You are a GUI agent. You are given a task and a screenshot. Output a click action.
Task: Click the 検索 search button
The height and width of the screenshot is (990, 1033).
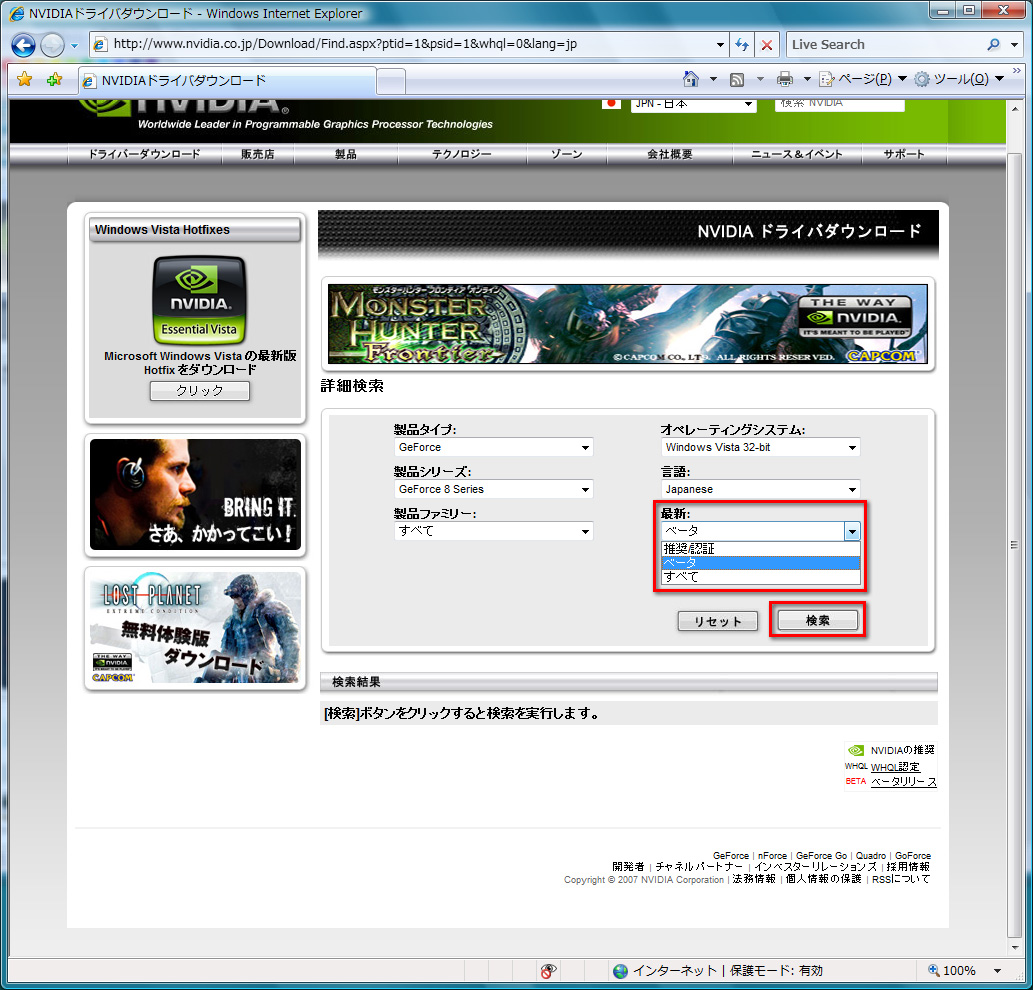[818, 620]
